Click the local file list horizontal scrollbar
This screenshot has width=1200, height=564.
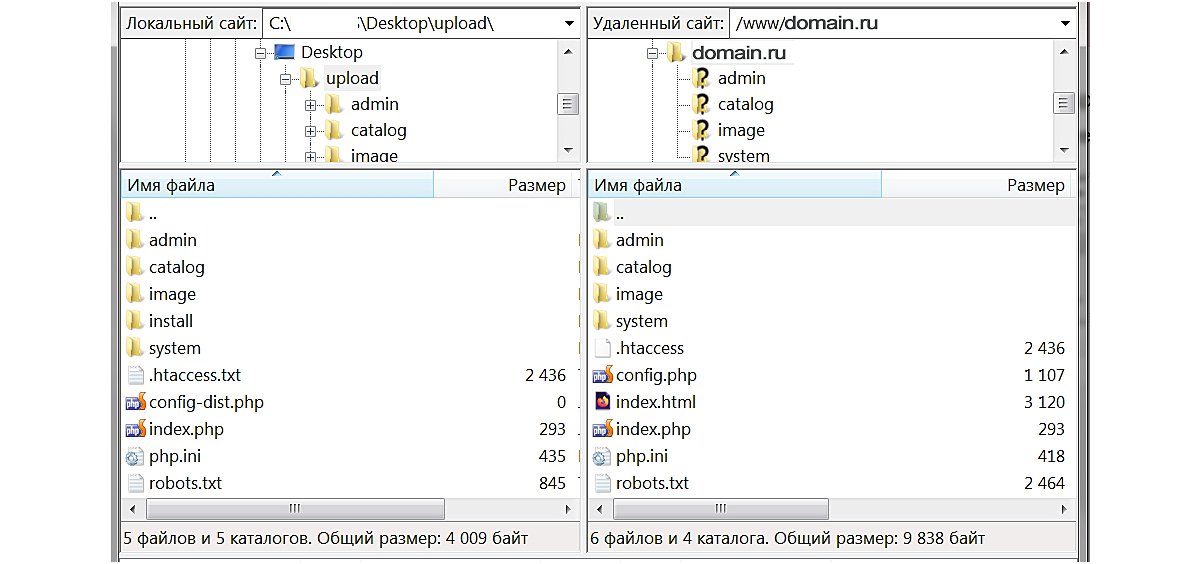[295, 509]
